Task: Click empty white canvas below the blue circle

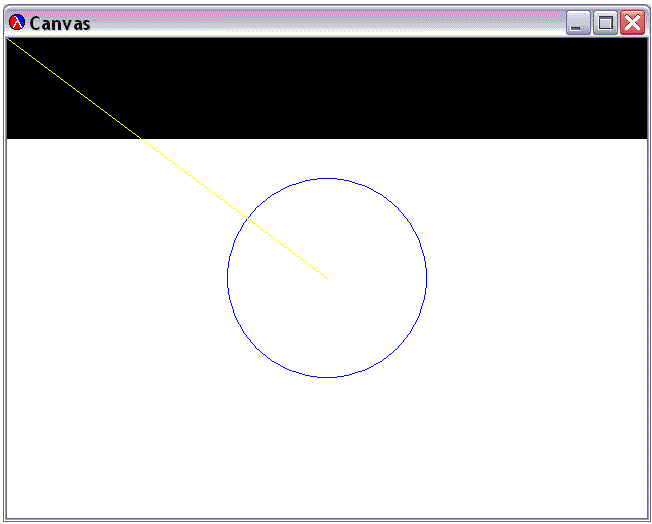Action: 327,450
